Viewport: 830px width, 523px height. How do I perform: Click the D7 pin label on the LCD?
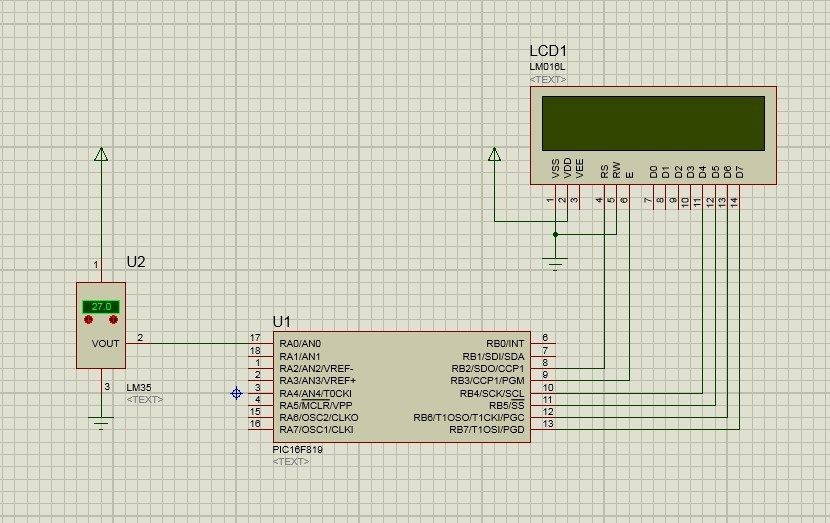(x=739, y=172)
